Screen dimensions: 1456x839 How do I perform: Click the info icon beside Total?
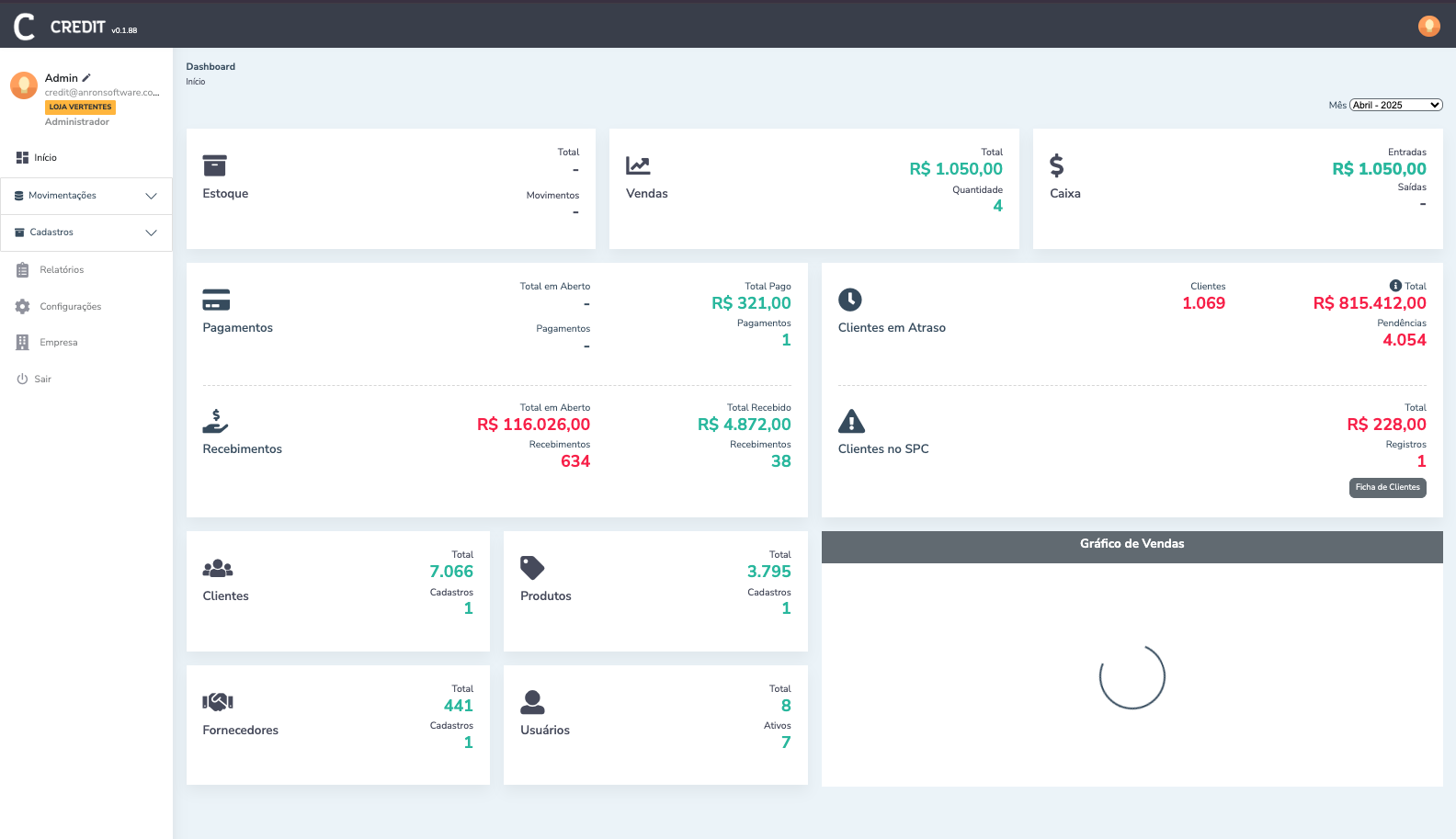pos(1395,286)
